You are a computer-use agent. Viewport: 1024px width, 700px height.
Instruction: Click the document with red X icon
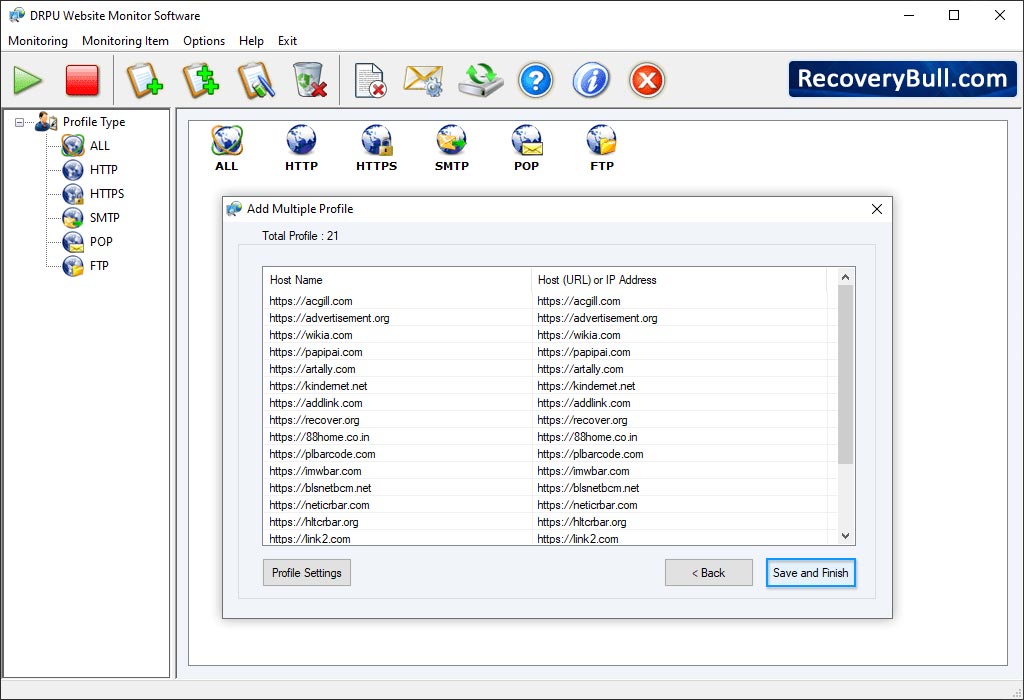(x=370, y=80)
